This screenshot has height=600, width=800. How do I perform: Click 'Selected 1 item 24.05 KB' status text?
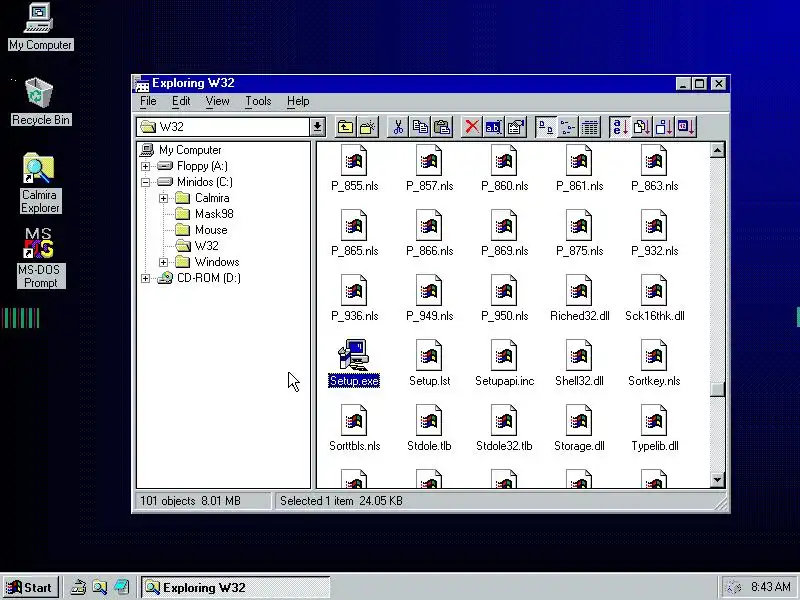[x=341, y=501]
